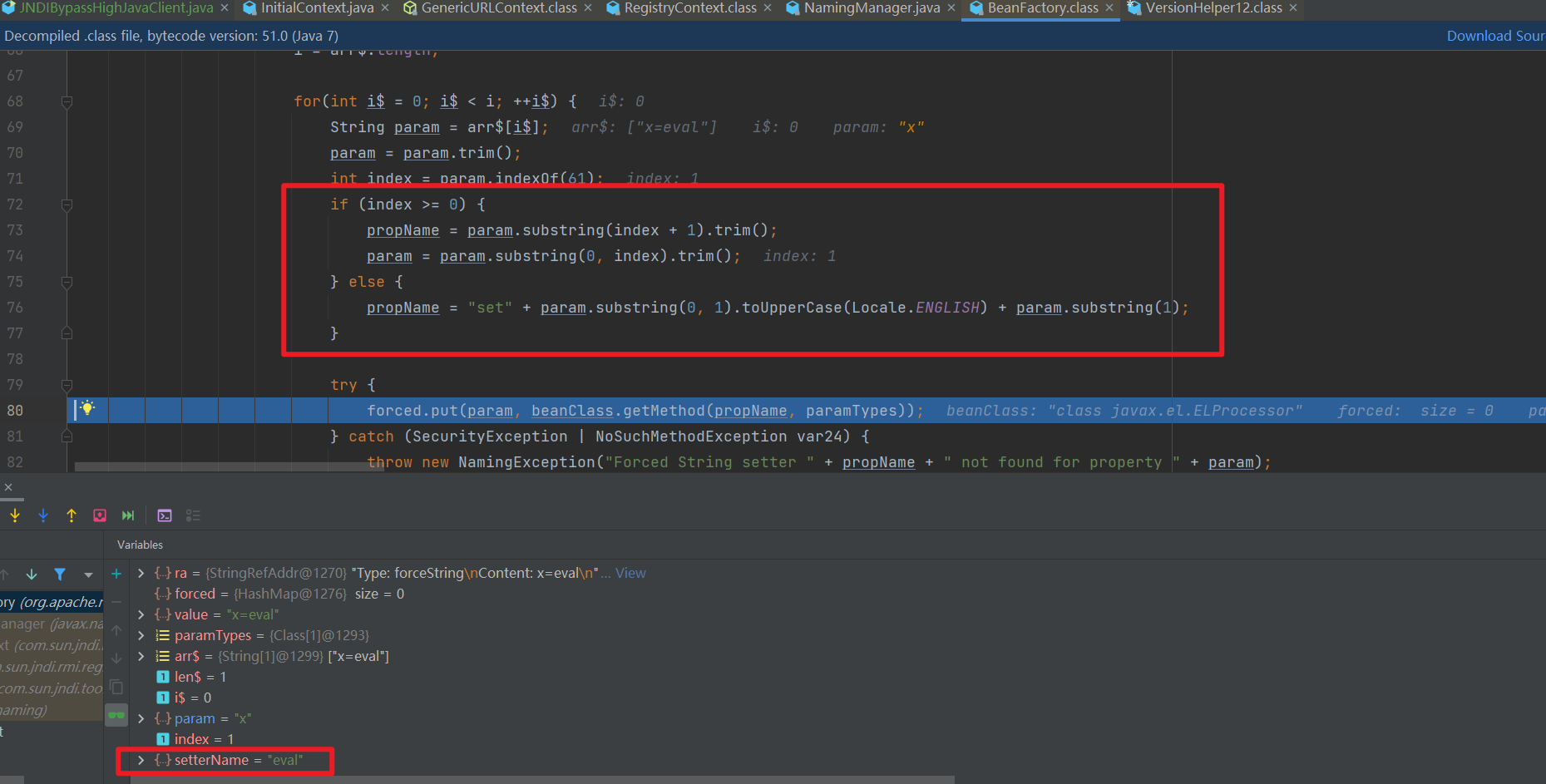Click the Download Sources link
This screenshot has height=784, width=1546.
tap(1494, 36)
